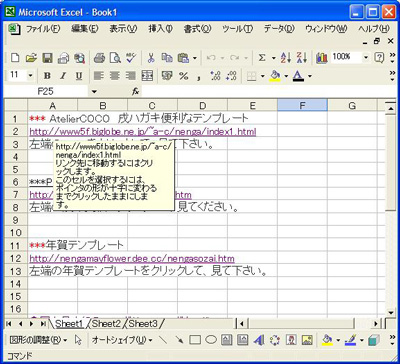Select column G header
This screenshot has height=364, width=400.
(x=352, y=106)
